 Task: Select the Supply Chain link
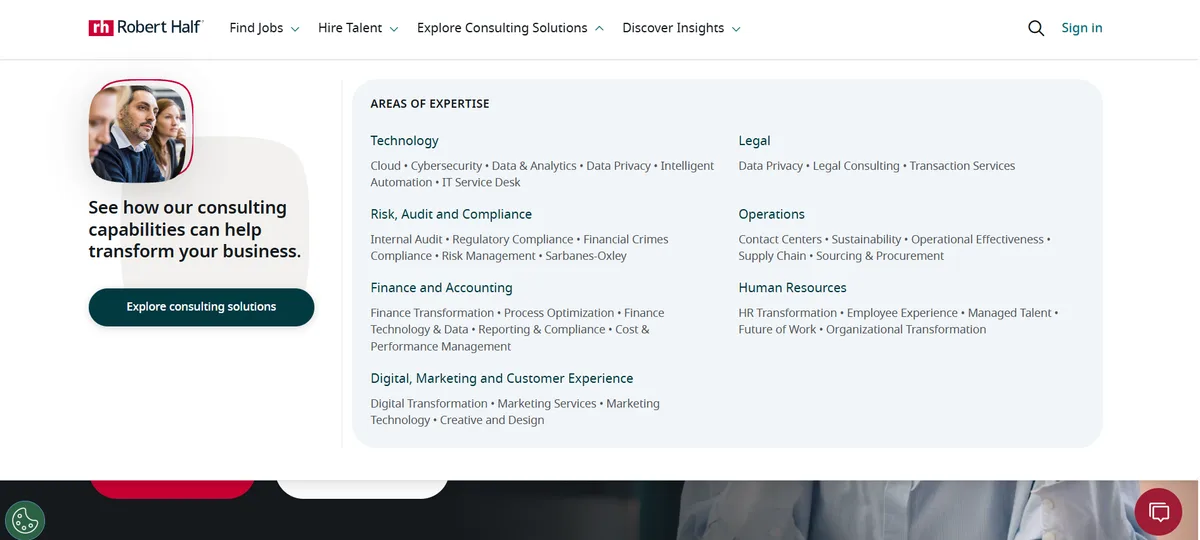click(x=772, y=256)
